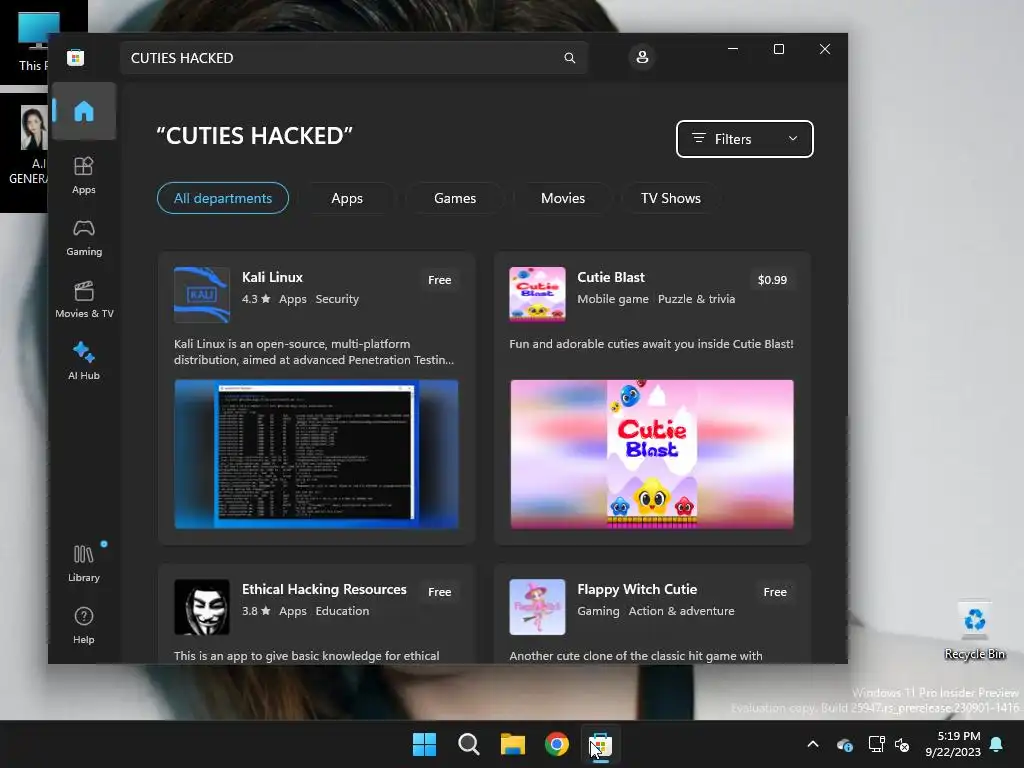1024x768 pixels.
Task: Open Flappy Witch Cutie title
Action: pyautogui.click(x=637, y=589)
